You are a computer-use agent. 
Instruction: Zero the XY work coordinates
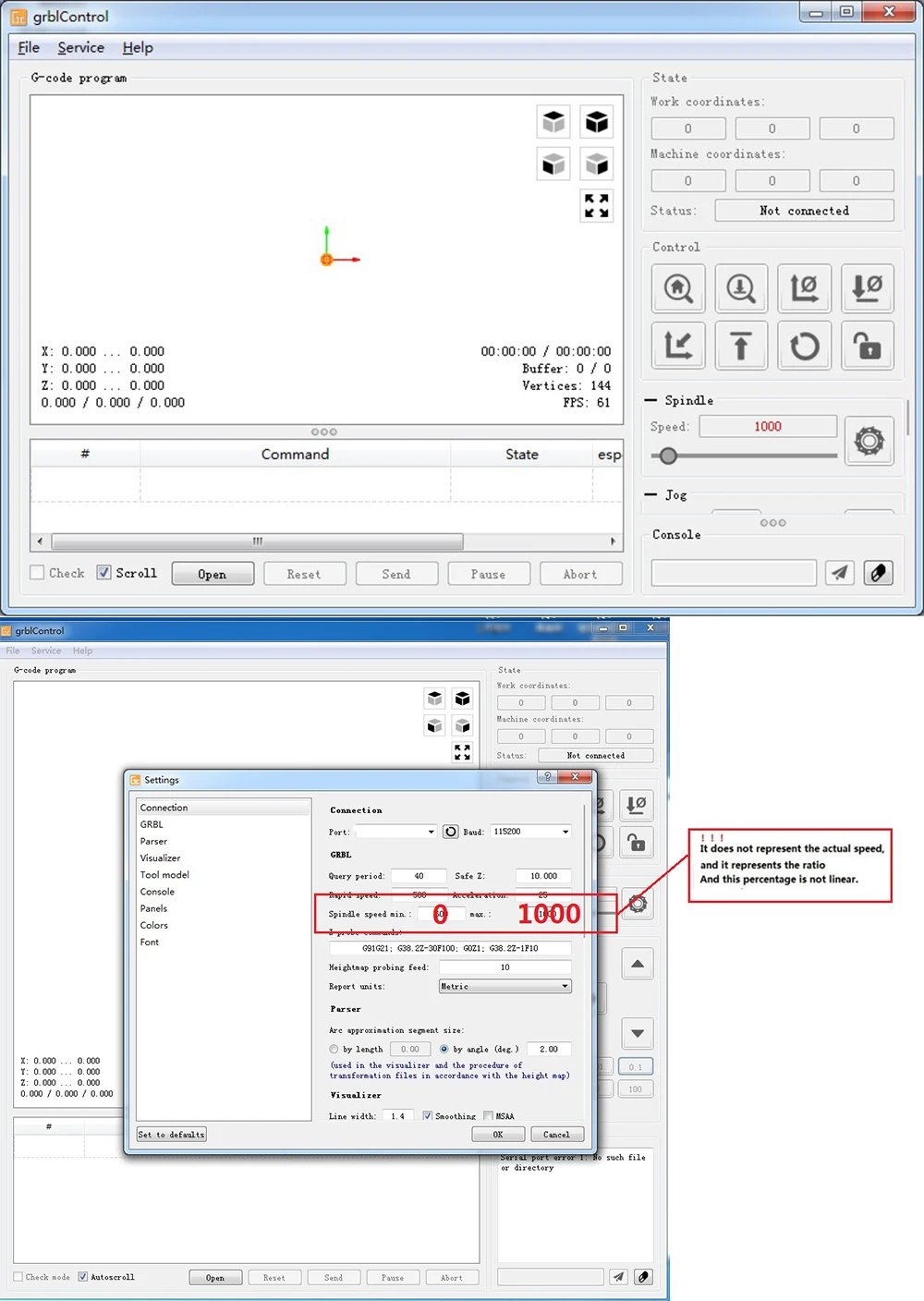tap(804, 288)
